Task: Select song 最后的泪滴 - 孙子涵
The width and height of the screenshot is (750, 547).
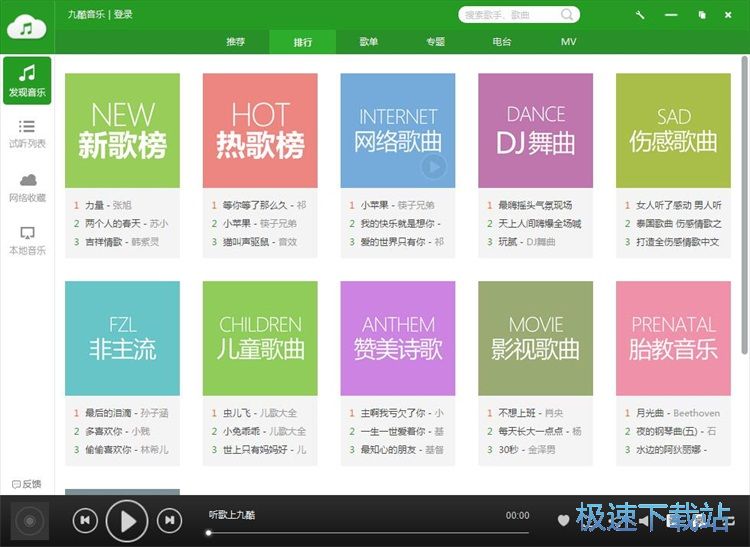Action: pyautogui.click(x=127, y=413)
